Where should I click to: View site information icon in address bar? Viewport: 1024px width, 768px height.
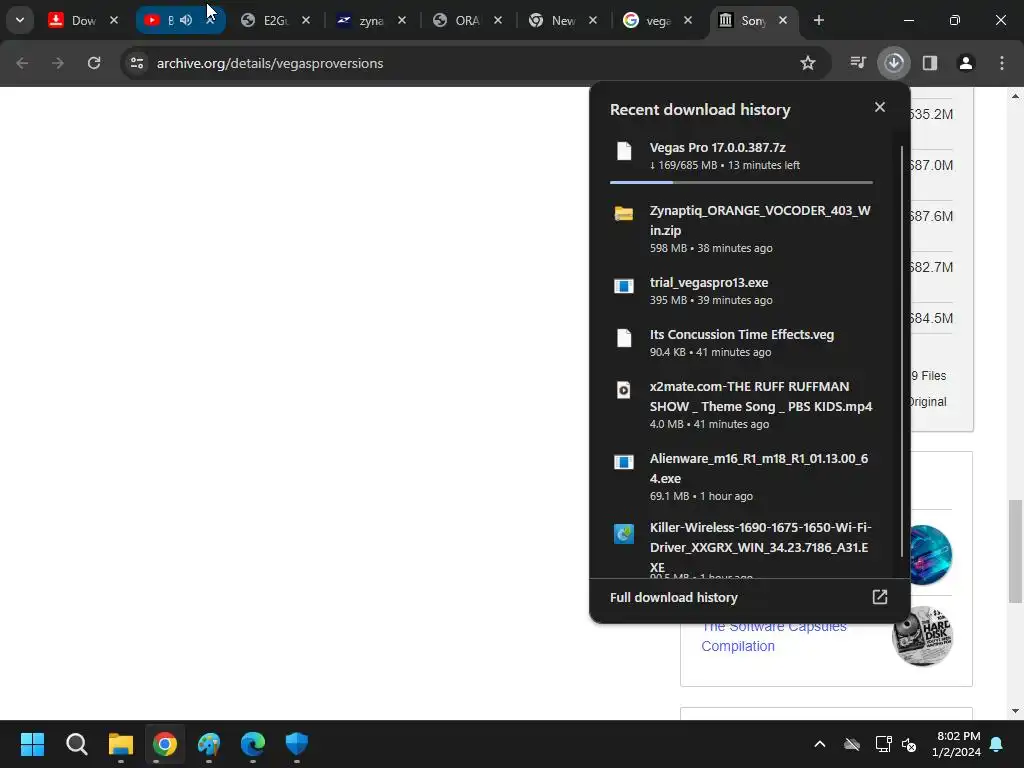click(137, 63)
